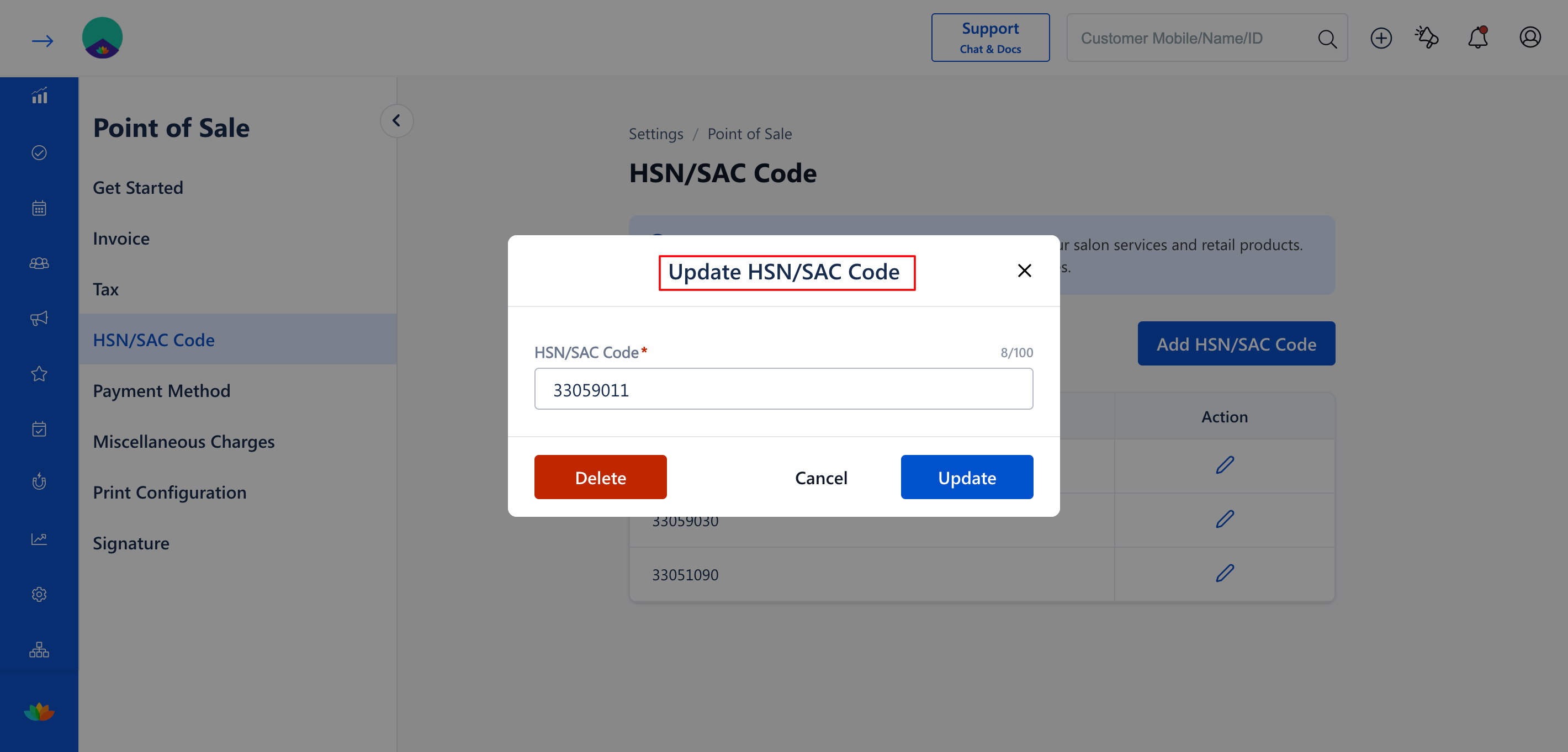The height and width of the screenshot is (752, 1568).
Task: Open the settings gear in sidebar
Action: [39, 594]
